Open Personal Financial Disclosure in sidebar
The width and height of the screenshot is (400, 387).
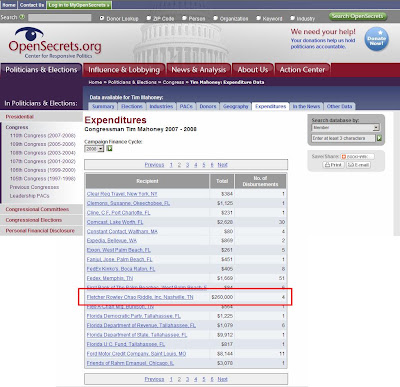(x=40, y=231)
